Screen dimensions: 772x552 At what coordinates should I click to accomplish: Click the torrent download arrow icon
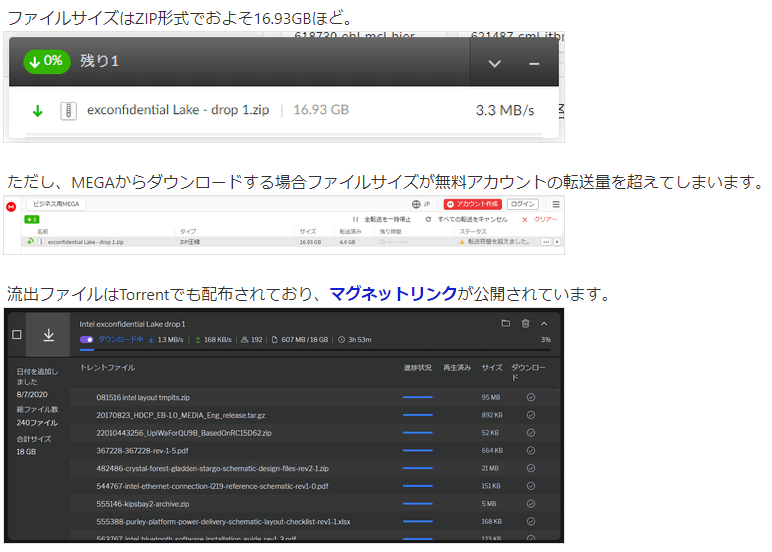(48, 335)
